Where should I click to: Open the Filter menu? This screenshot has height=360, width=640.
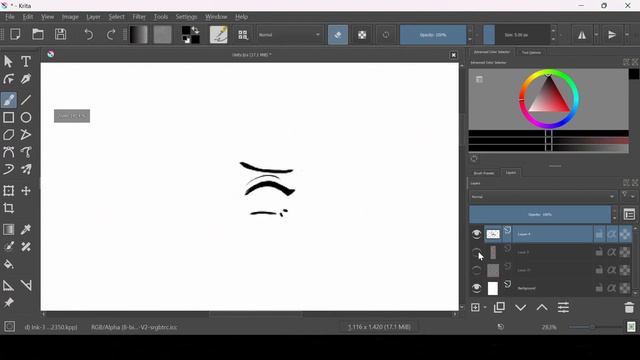[139, 17]
